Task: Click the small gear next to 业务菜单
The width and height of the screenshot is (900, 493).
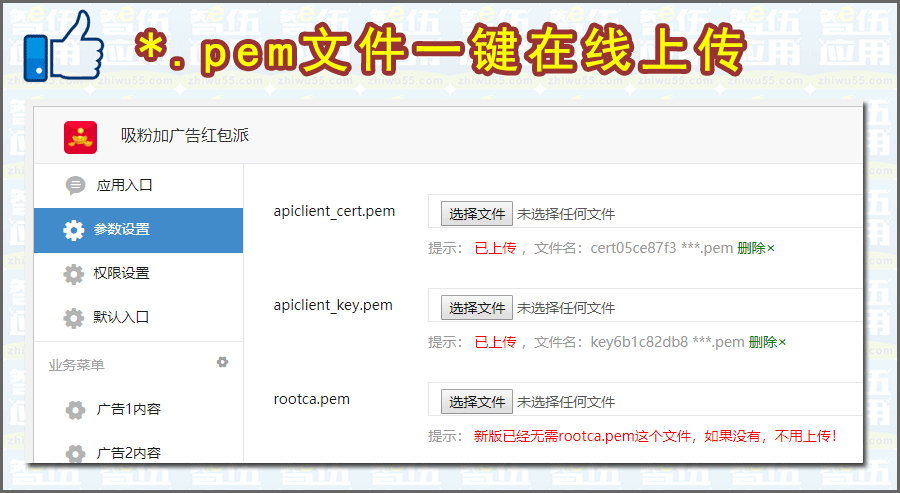Action: [x=223, y=362]
